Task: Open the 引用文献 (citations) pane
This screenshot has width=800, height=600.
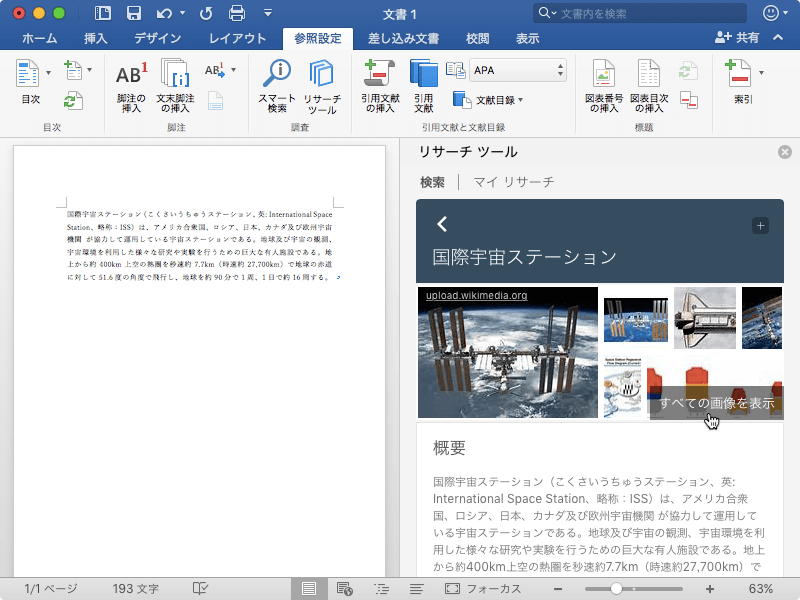Action: (423, 86)
